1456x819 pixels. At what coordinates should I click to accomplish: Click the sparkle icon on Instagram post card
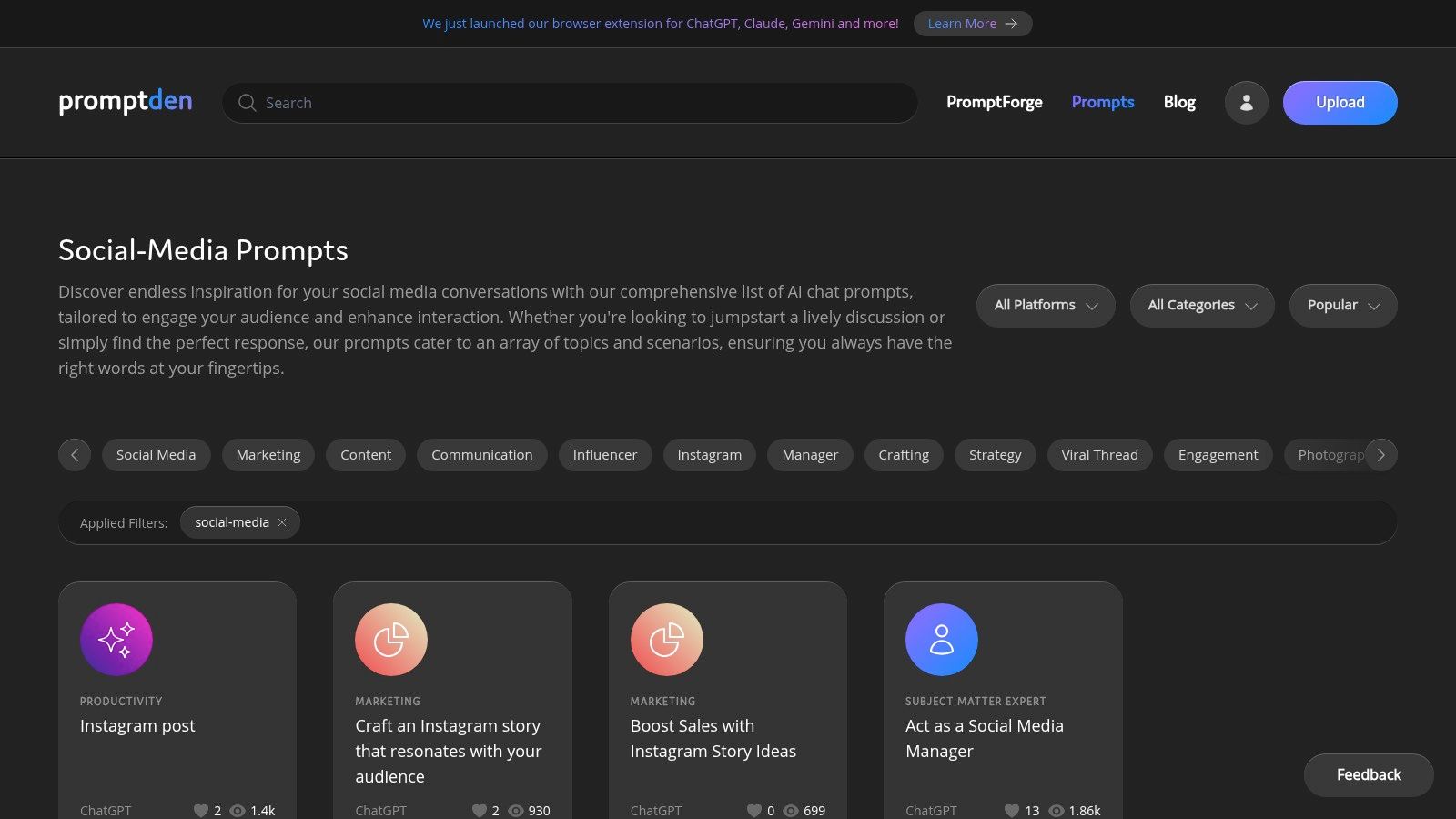116,640
